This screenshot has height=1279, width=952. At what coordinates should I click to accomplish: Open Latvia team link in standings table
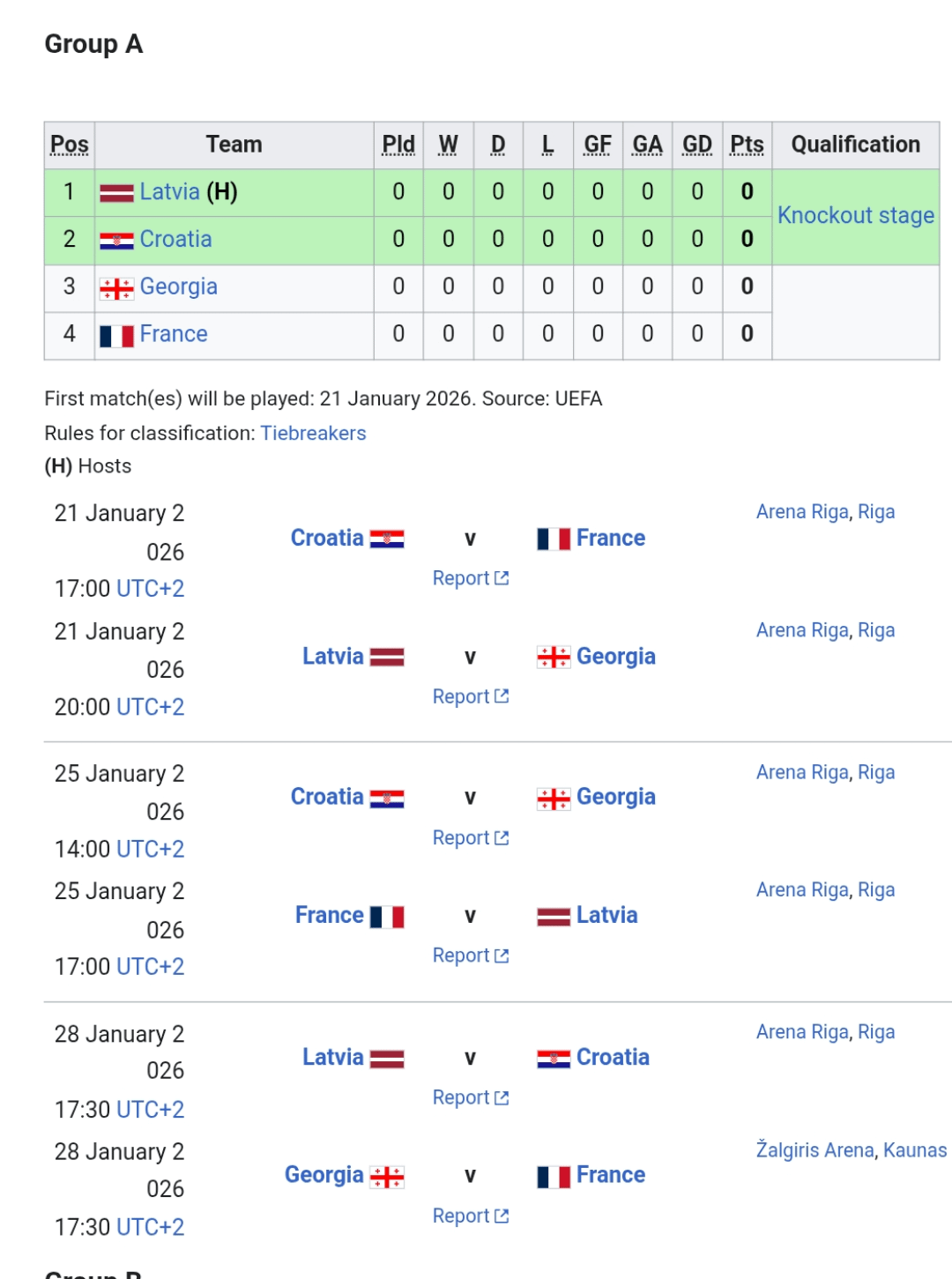click(x=169, y=192)
